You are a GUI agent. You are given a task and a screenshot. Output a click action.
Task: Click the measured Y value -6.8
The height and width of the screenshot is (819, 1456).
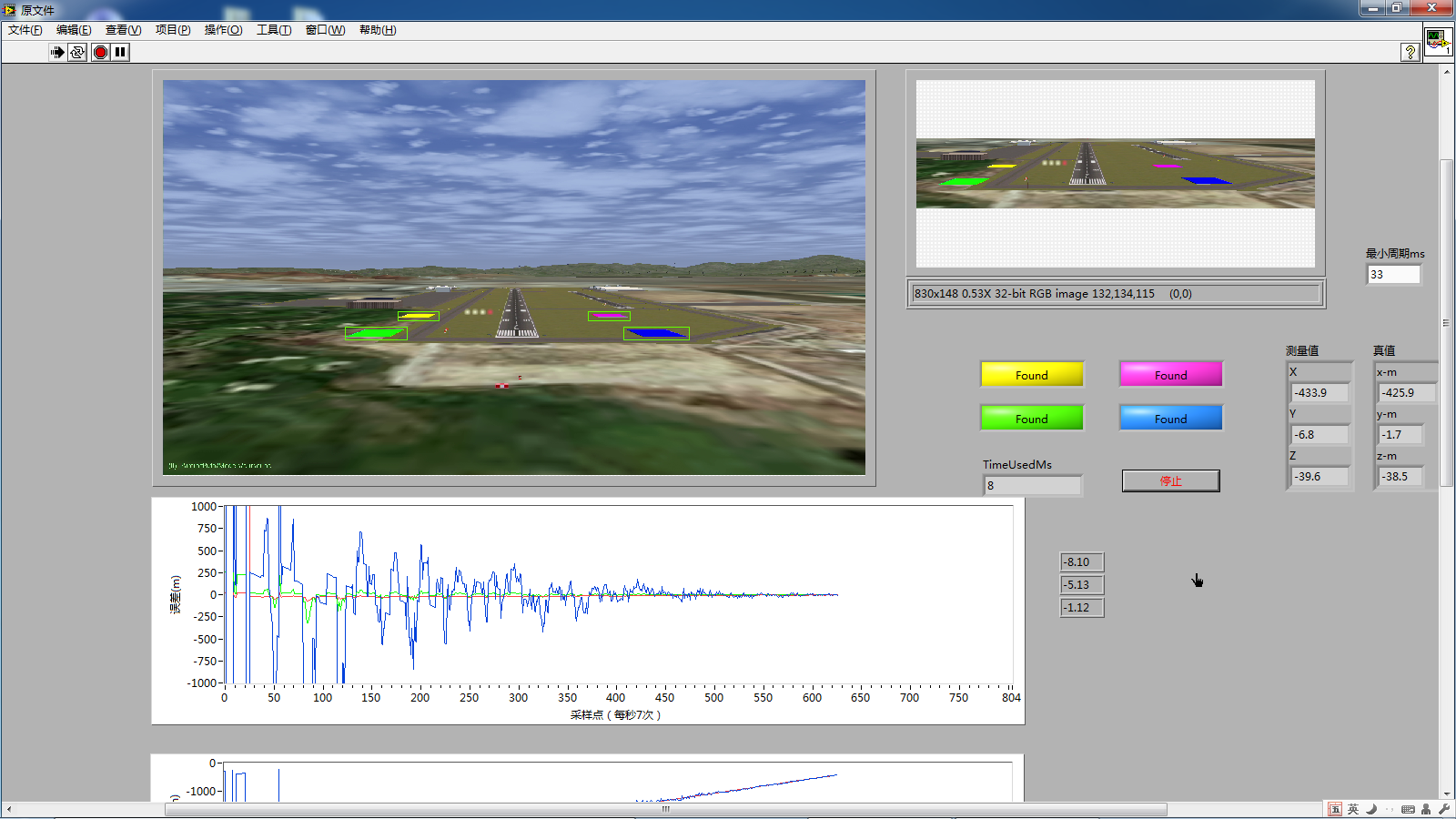tap(1320, 434)
